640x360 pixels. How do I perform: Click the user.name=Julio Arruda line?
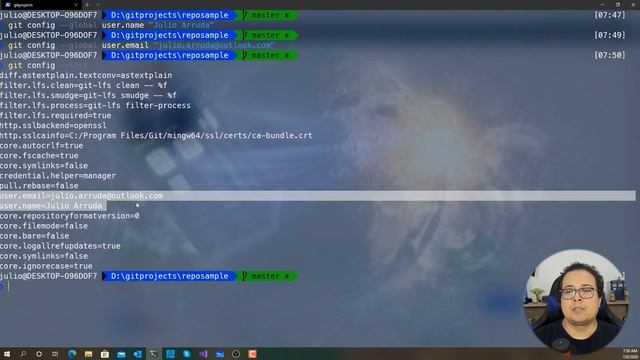coord(51,206)
